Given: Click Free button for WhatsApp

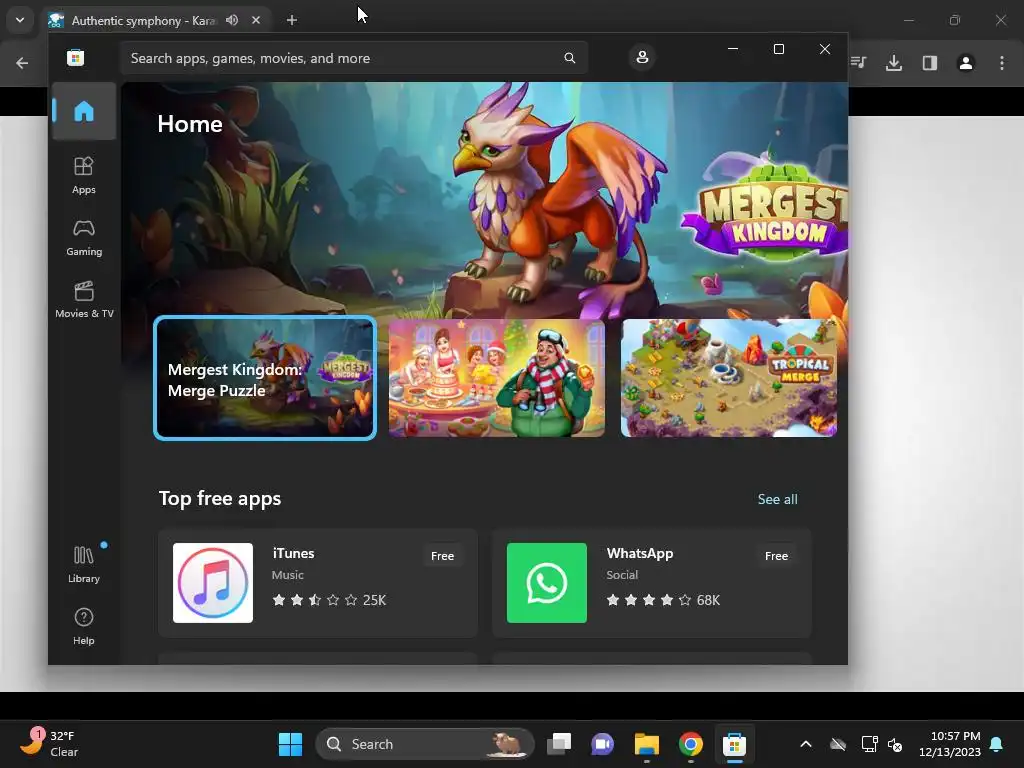Looking at the screenshot, I should [x=776, y=556].
